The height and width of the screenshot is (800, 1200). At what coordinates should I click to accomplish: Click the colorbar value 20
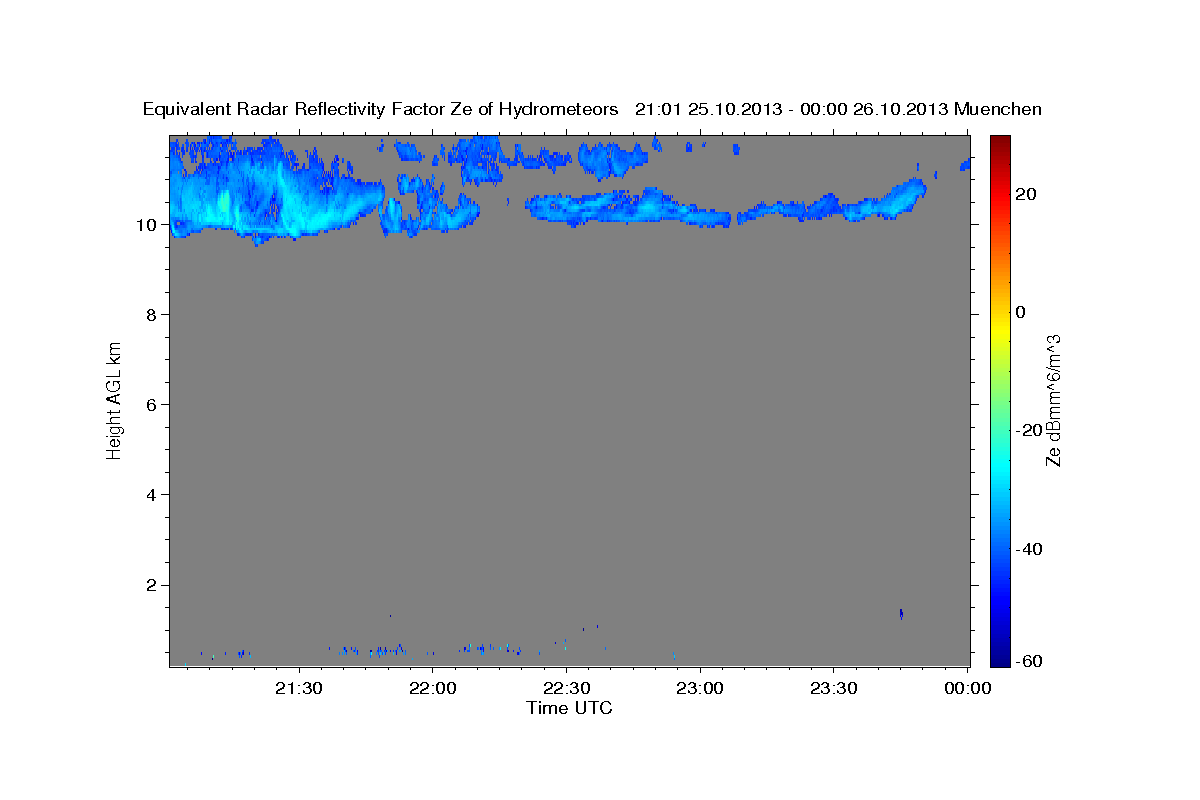(1025, 194)
